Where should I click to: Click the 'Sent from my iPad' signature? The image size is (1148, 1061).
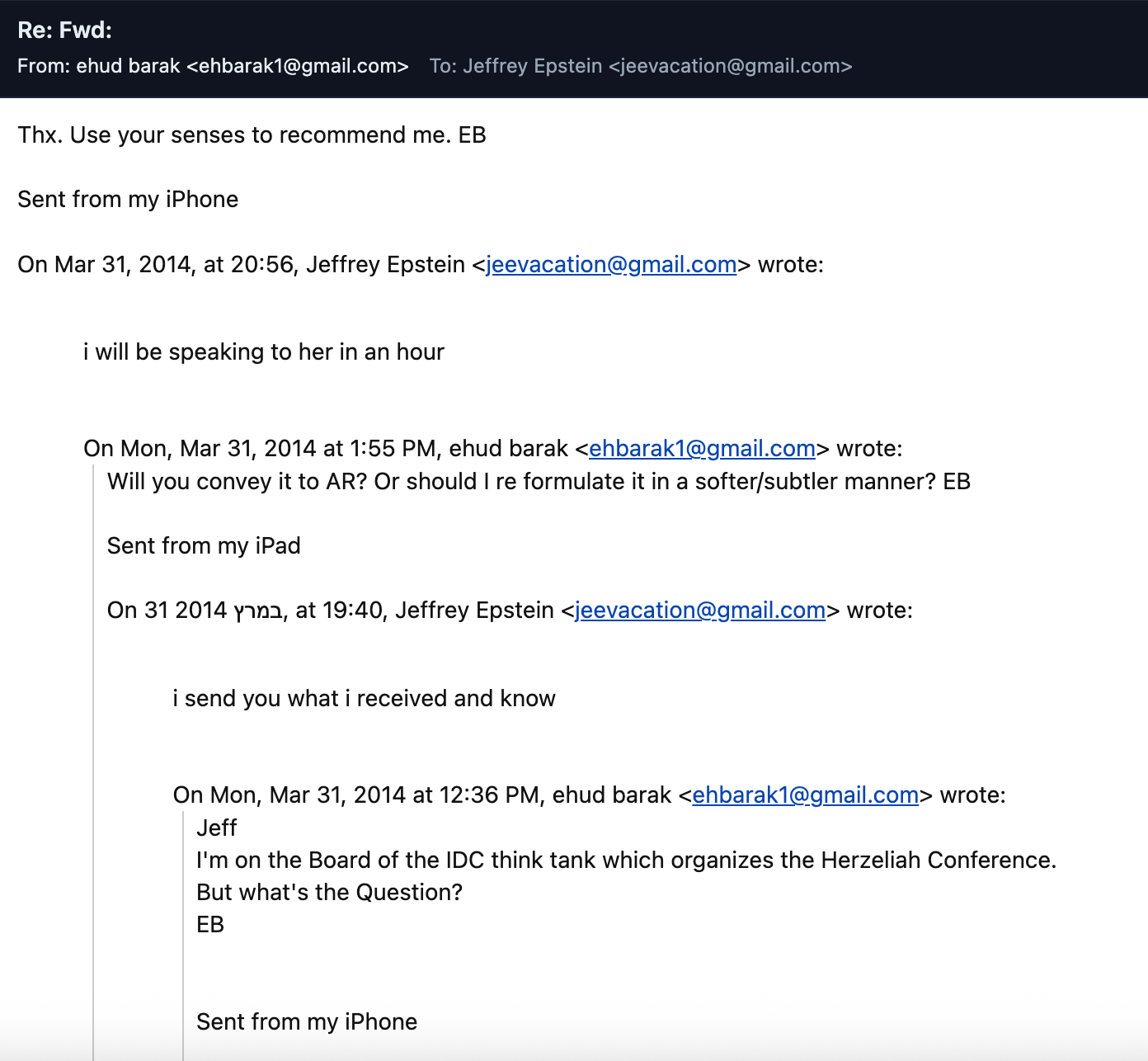point(204,545)
